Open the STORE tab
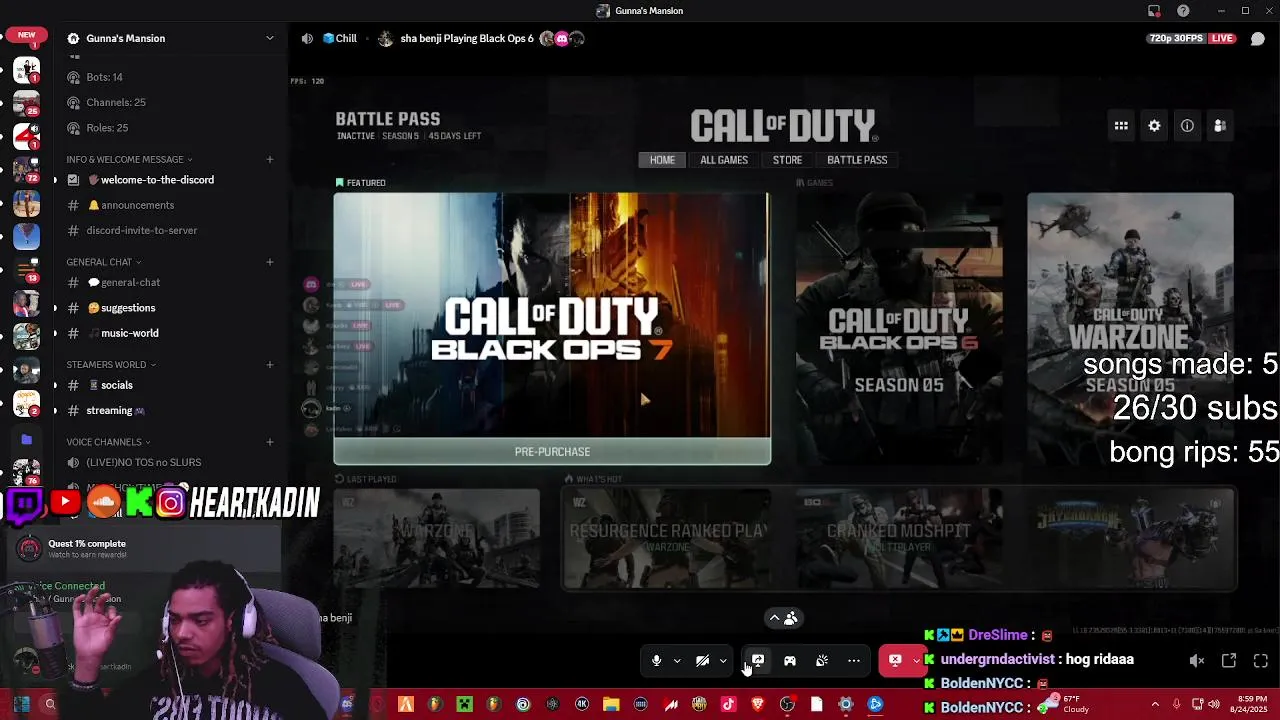 pos(787,160)
